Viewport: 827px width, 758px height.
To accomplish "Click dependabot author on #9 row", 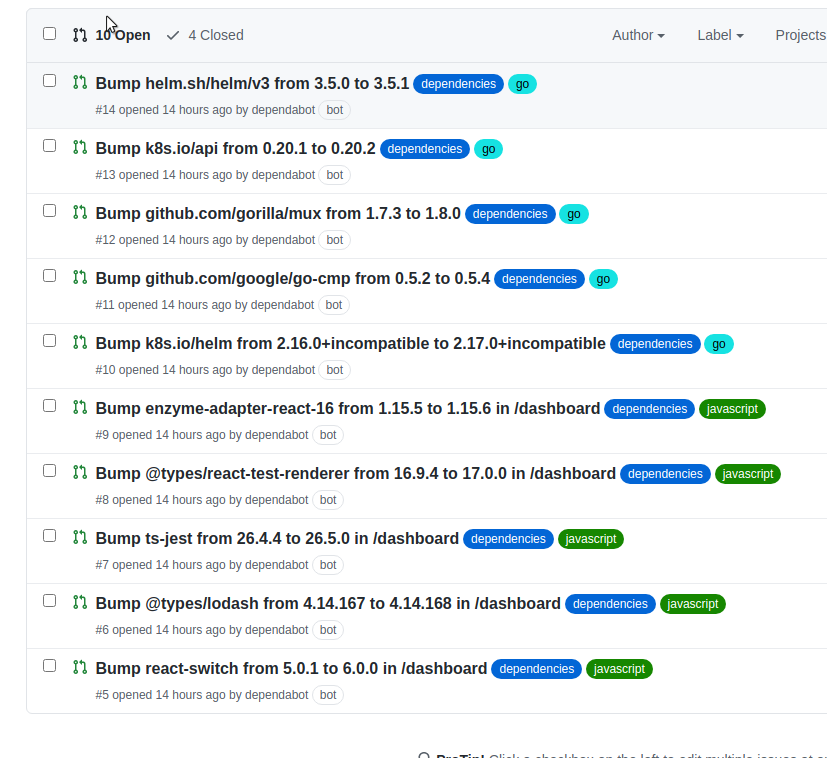I will (277, 435).
